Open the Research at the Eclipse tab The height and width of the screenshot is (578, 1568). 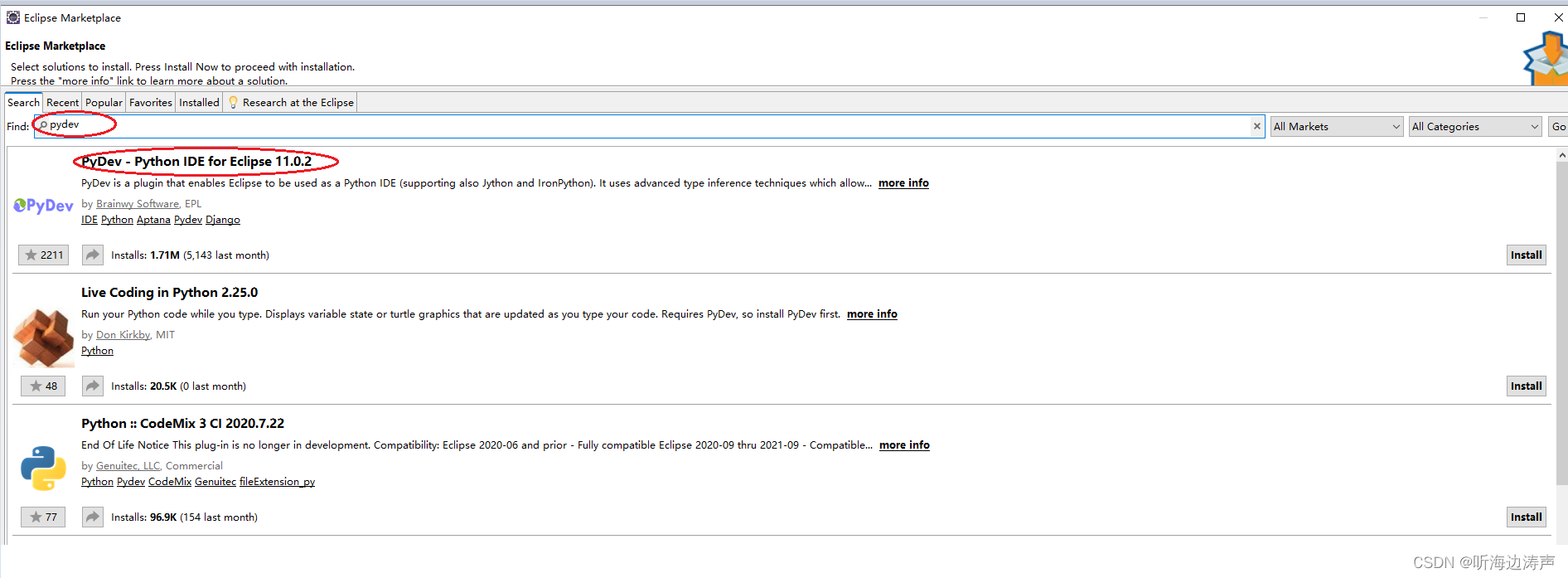click(x=291, y=103)
